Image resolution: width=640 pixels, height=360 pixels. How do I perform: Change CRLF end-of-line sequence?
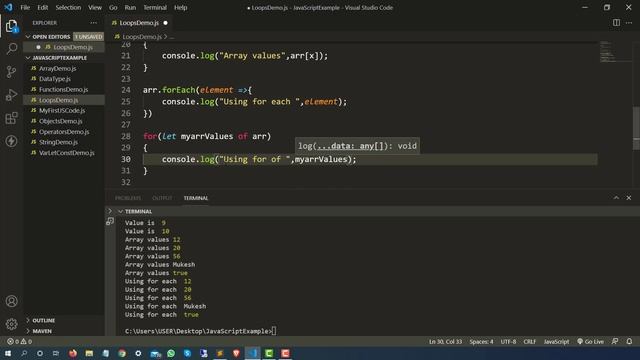click(x=530, y=342)
